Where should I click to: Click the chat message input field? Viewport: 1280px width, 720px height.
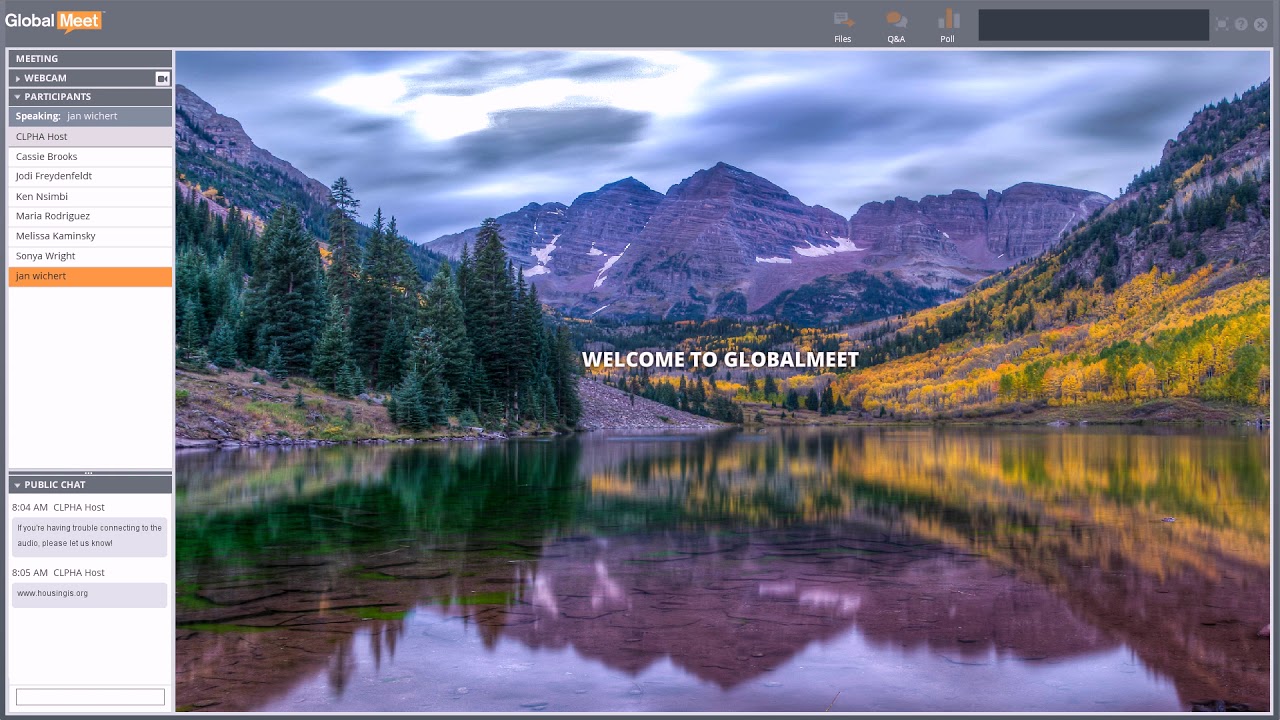(x=90, y=697)
